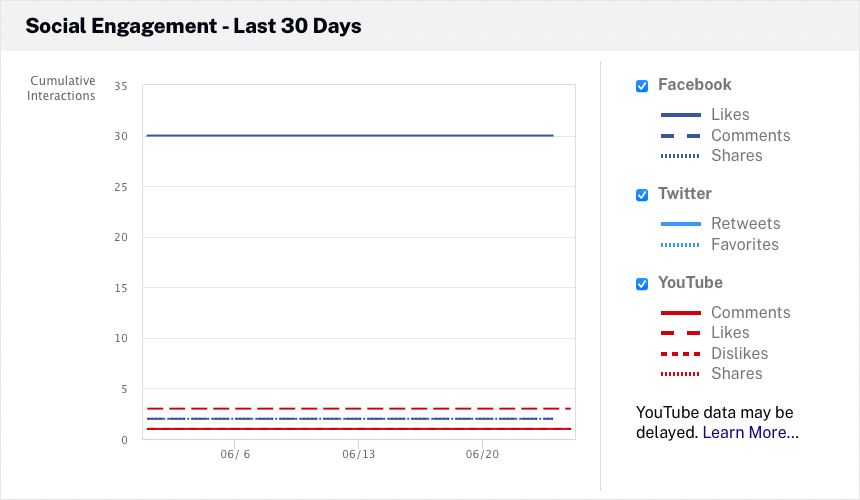The height and width of the screenshot is (500, 860).
Task: Toggle the Twitter series checkbox
Action: coord(642,195)
